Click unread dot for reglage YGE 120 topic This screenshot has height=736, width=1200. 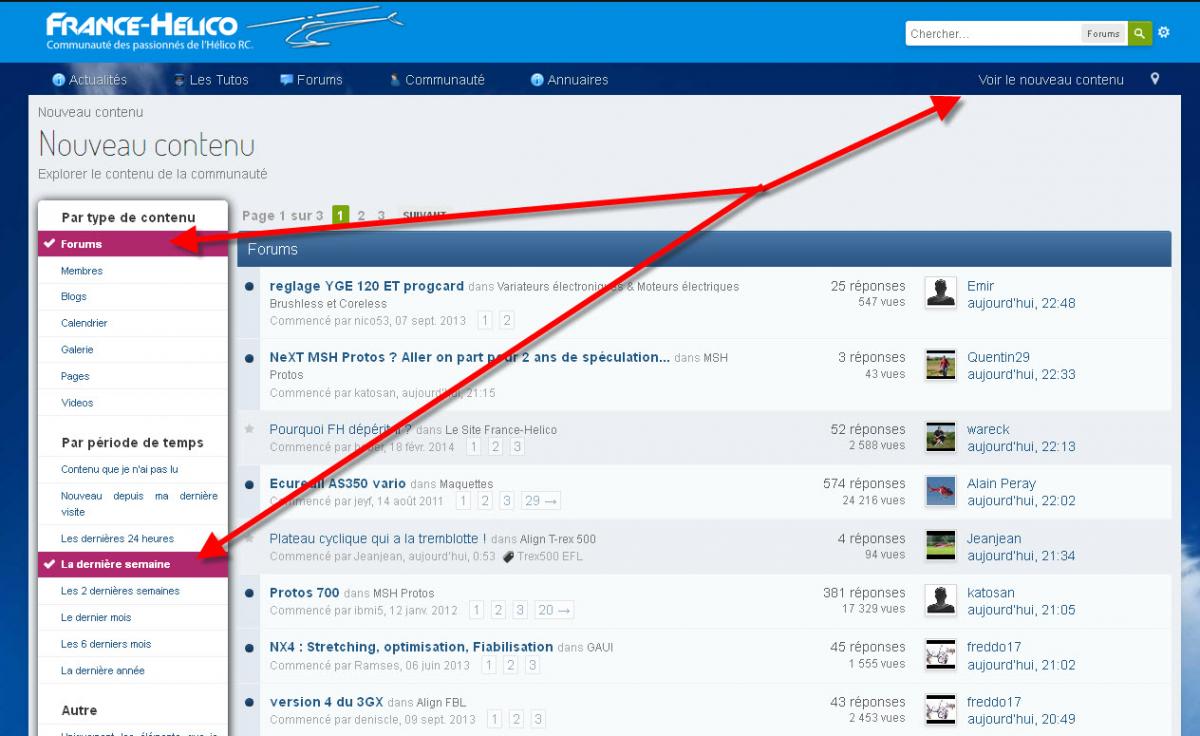[249, 287]
